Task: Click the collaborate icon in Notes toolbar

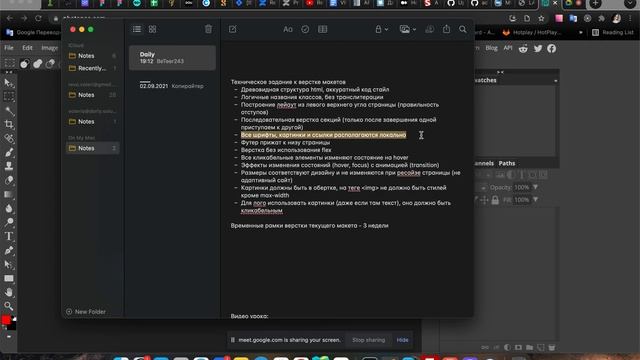Action: point(429,29)
